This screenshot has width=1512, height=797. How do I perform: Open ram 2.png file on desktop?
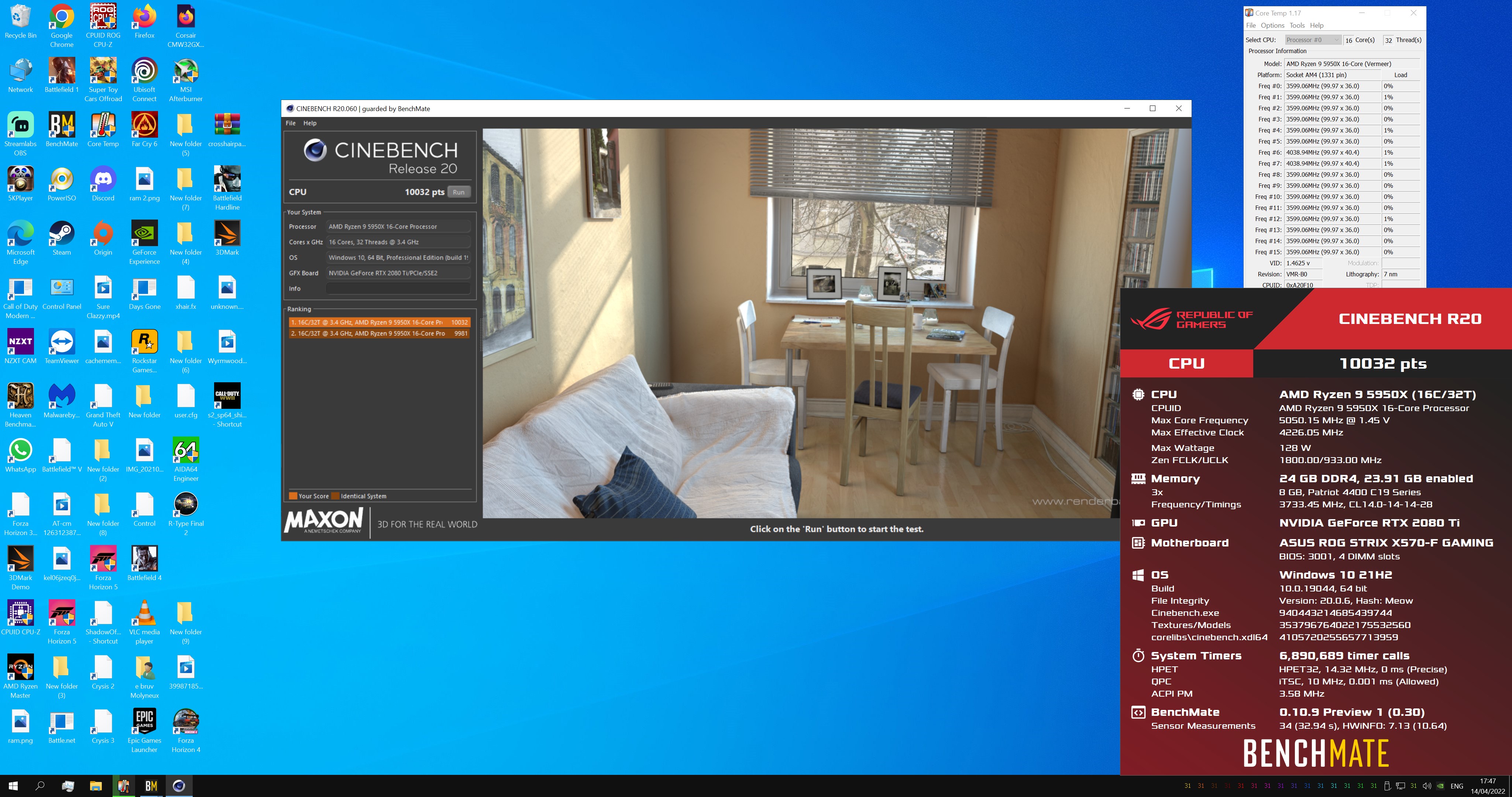[144, 184]
